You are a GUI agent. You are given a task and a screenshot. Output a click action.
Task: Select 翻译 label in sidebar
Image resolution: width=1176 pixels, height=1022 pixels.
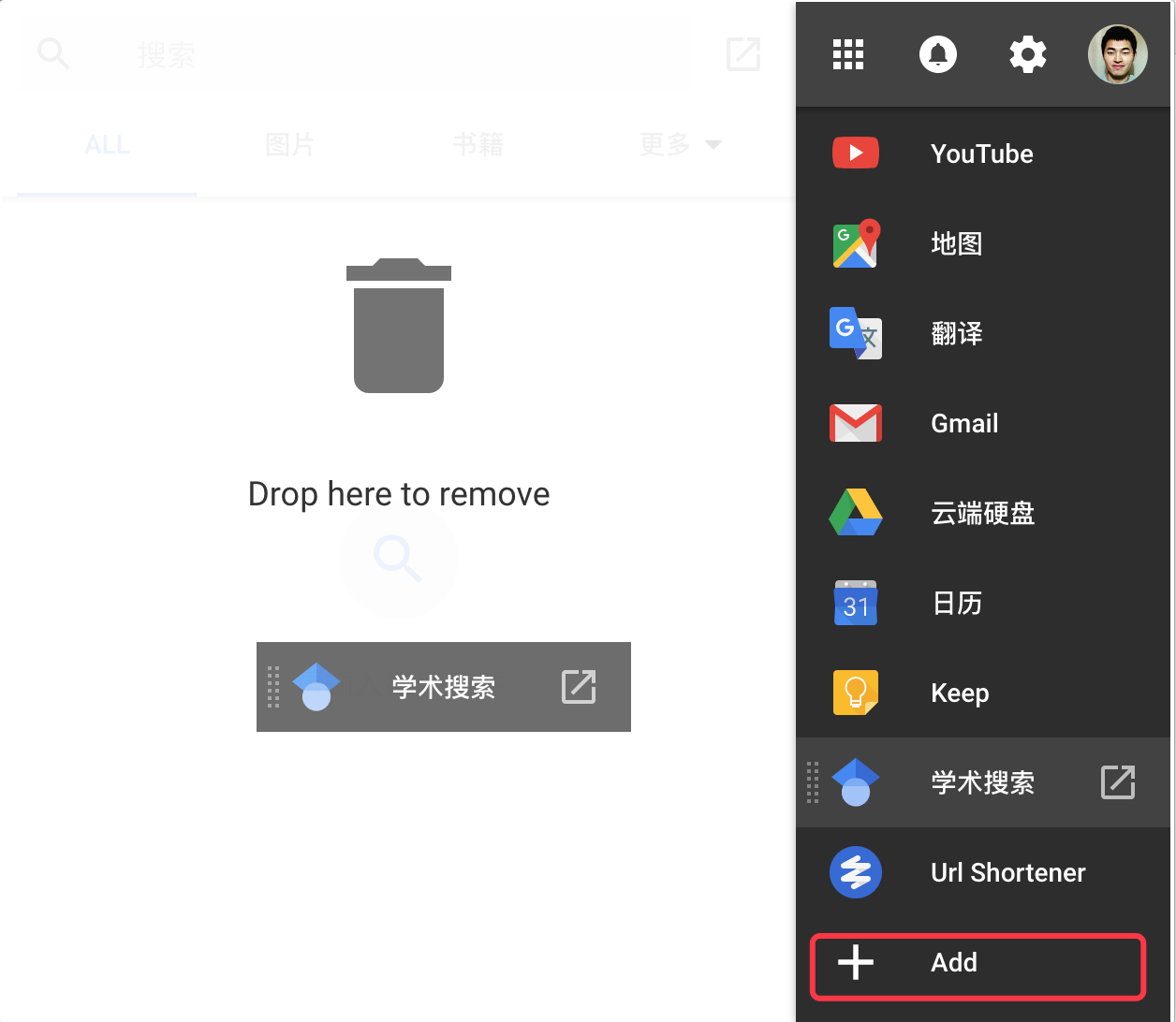[x=957, y=333]
